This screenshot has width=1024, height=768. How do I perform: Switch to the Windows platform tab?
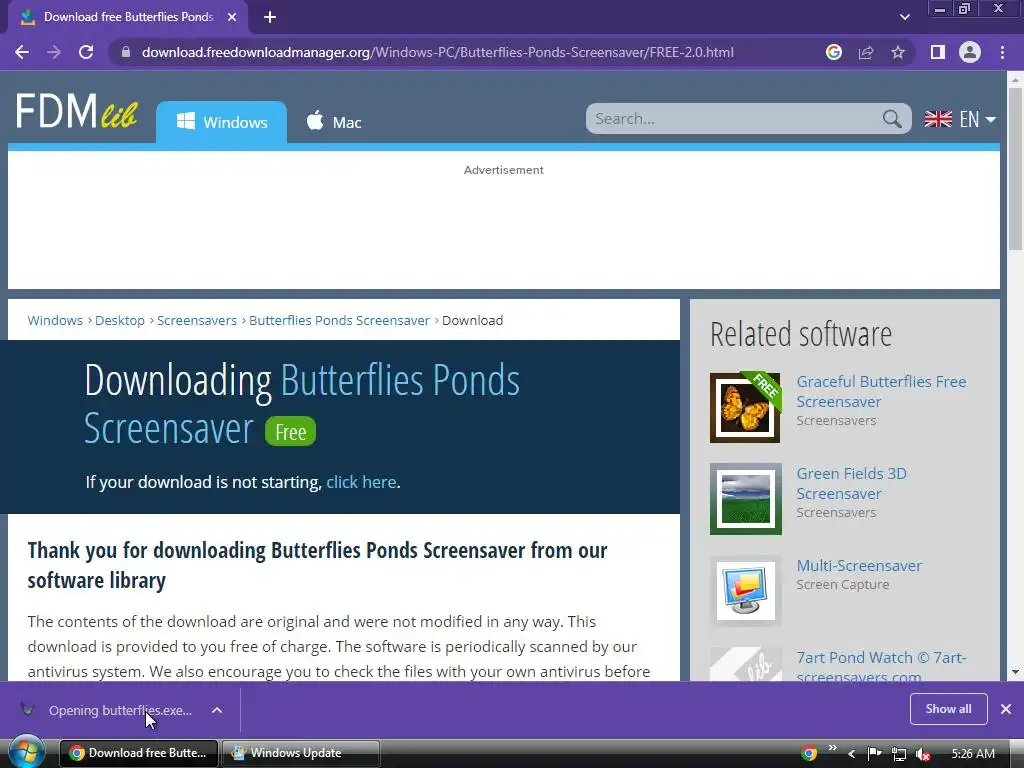pyautogui.click(x=221, y=122)
